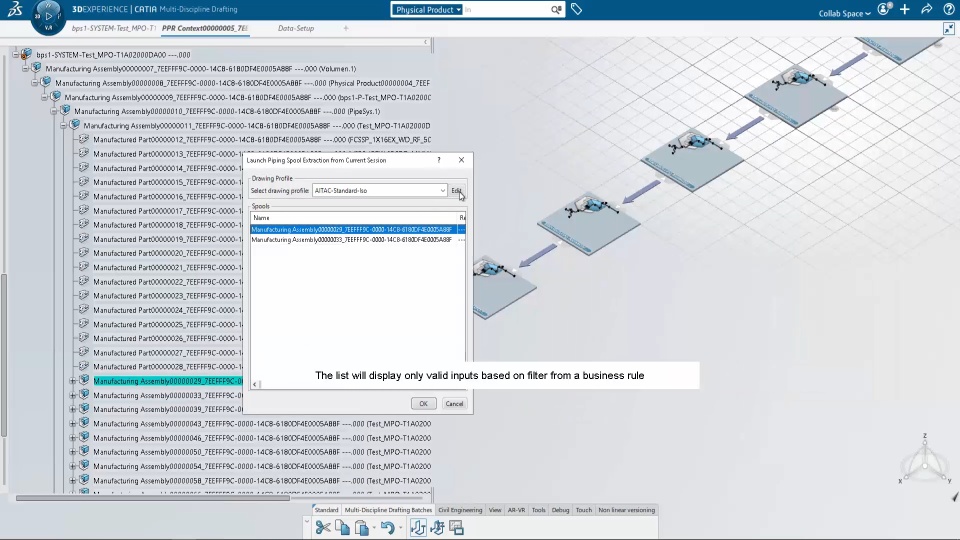The width and height of the screenshot is (960, 540).
Task: Switch to PPR Context00000005 tab
Action: click(x=204, y=28)
